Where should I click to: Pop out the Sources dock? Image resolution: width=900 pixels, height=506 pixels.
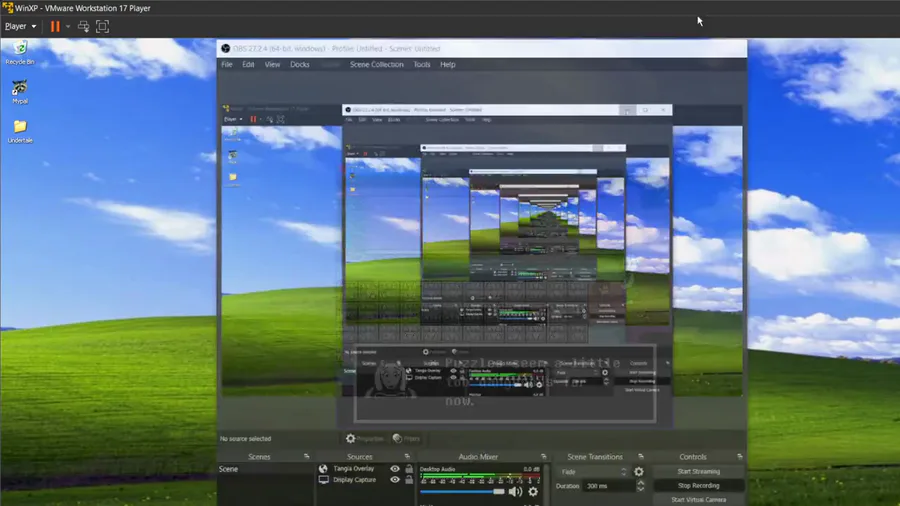407,457
